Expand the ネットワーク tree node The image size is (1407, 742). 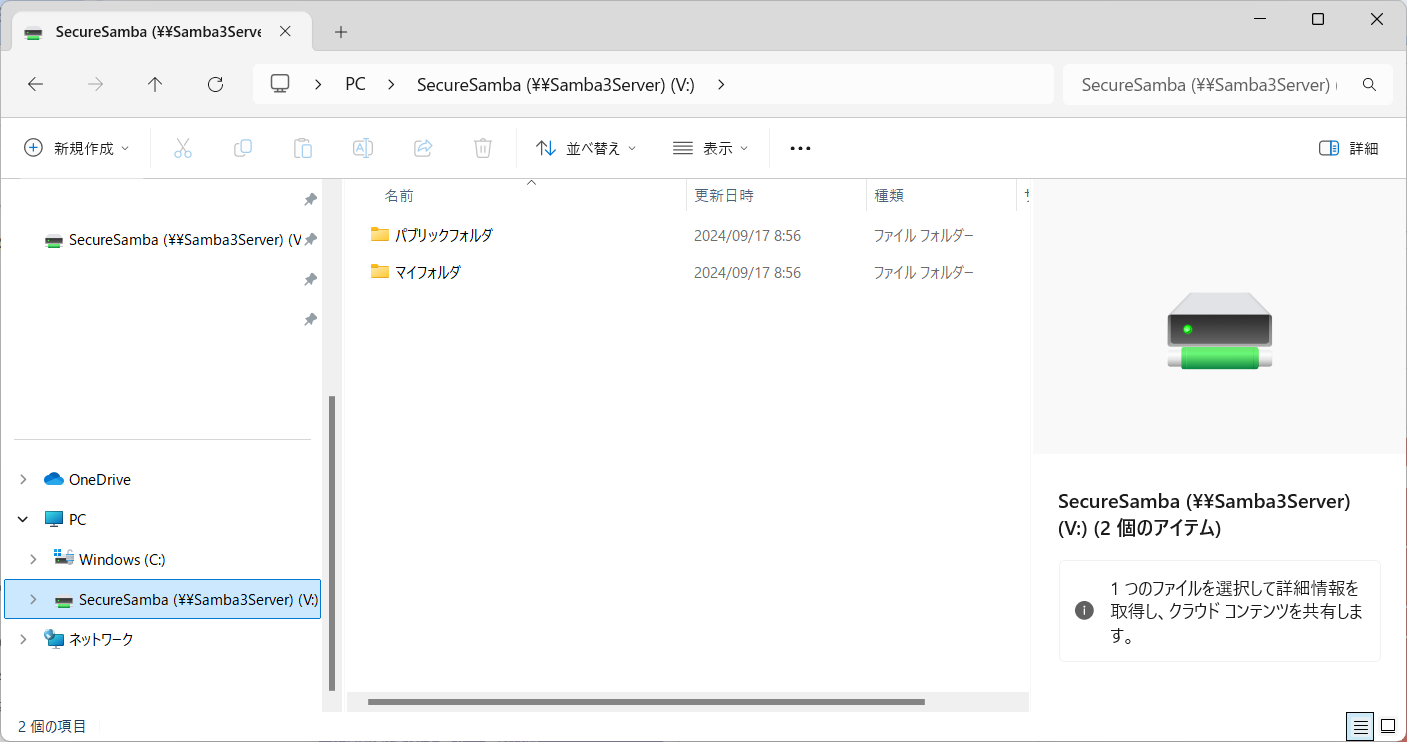pos(23,638)
